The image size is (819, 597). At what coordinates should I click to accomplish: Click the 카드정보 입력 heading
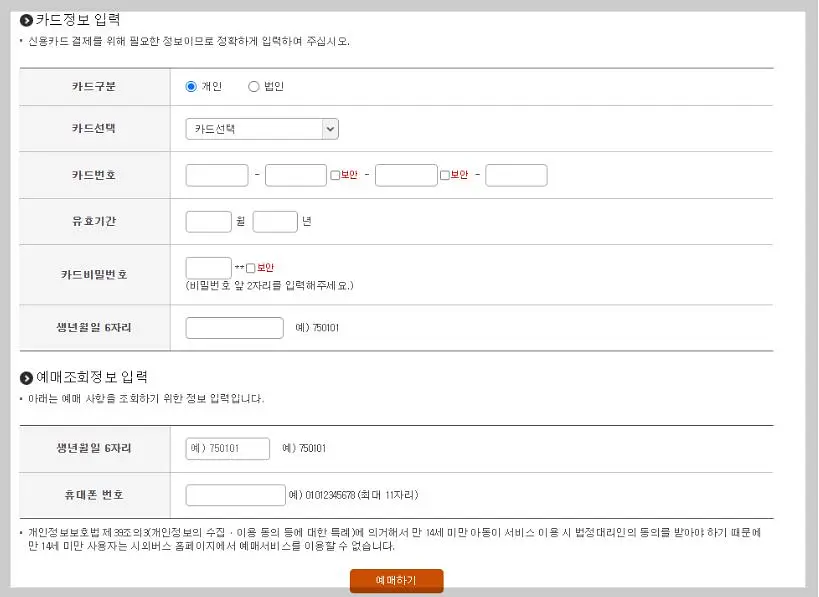click(x=78, y=20)
